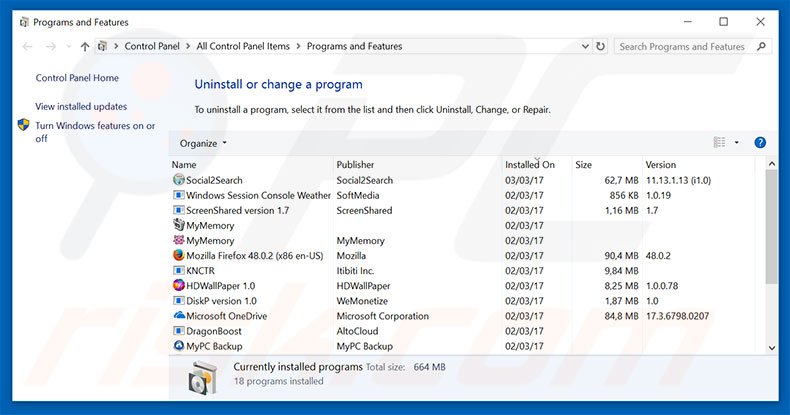Click the 17.3.6798.0207 version cell
Viewport: 790px width, 415px height.
click(x=677, y=316)
